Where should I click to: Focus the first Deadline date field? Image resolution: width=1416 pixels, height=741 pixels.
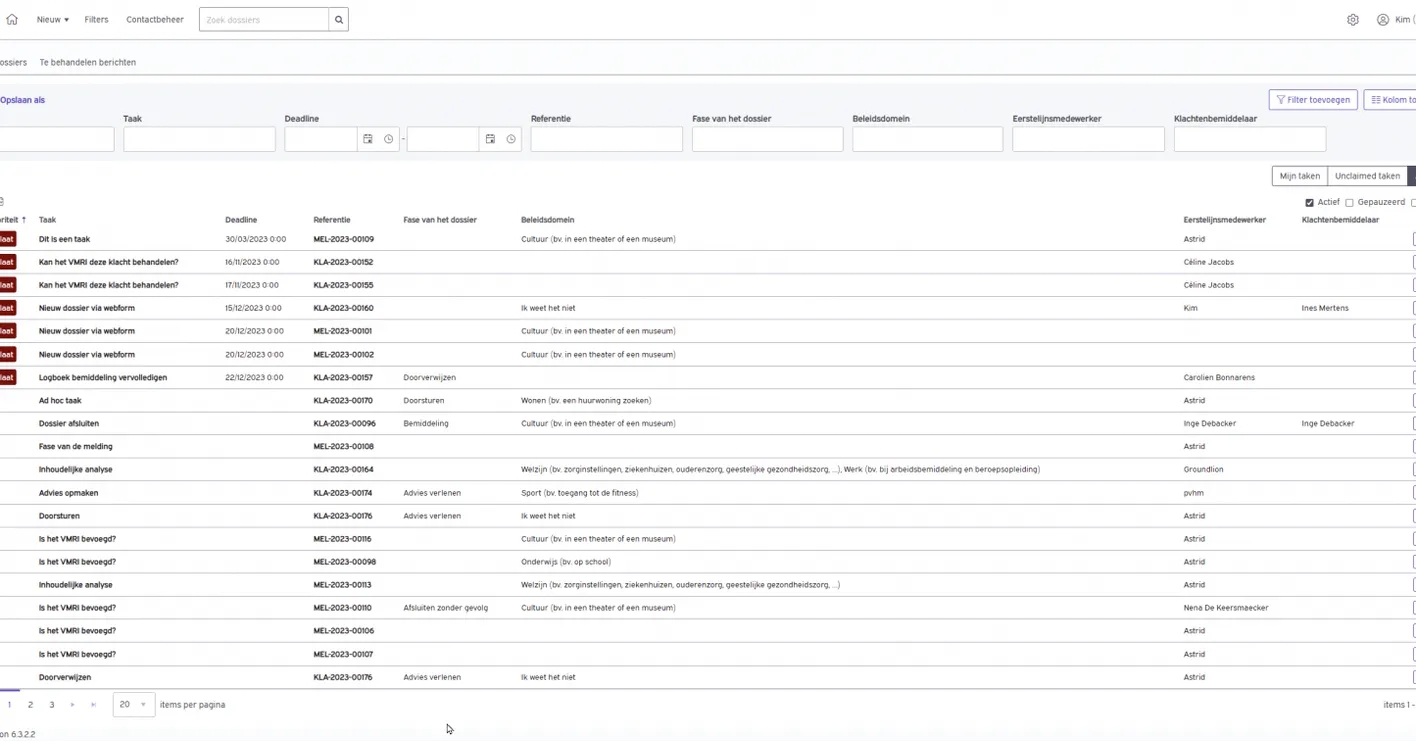coord(321,139)
